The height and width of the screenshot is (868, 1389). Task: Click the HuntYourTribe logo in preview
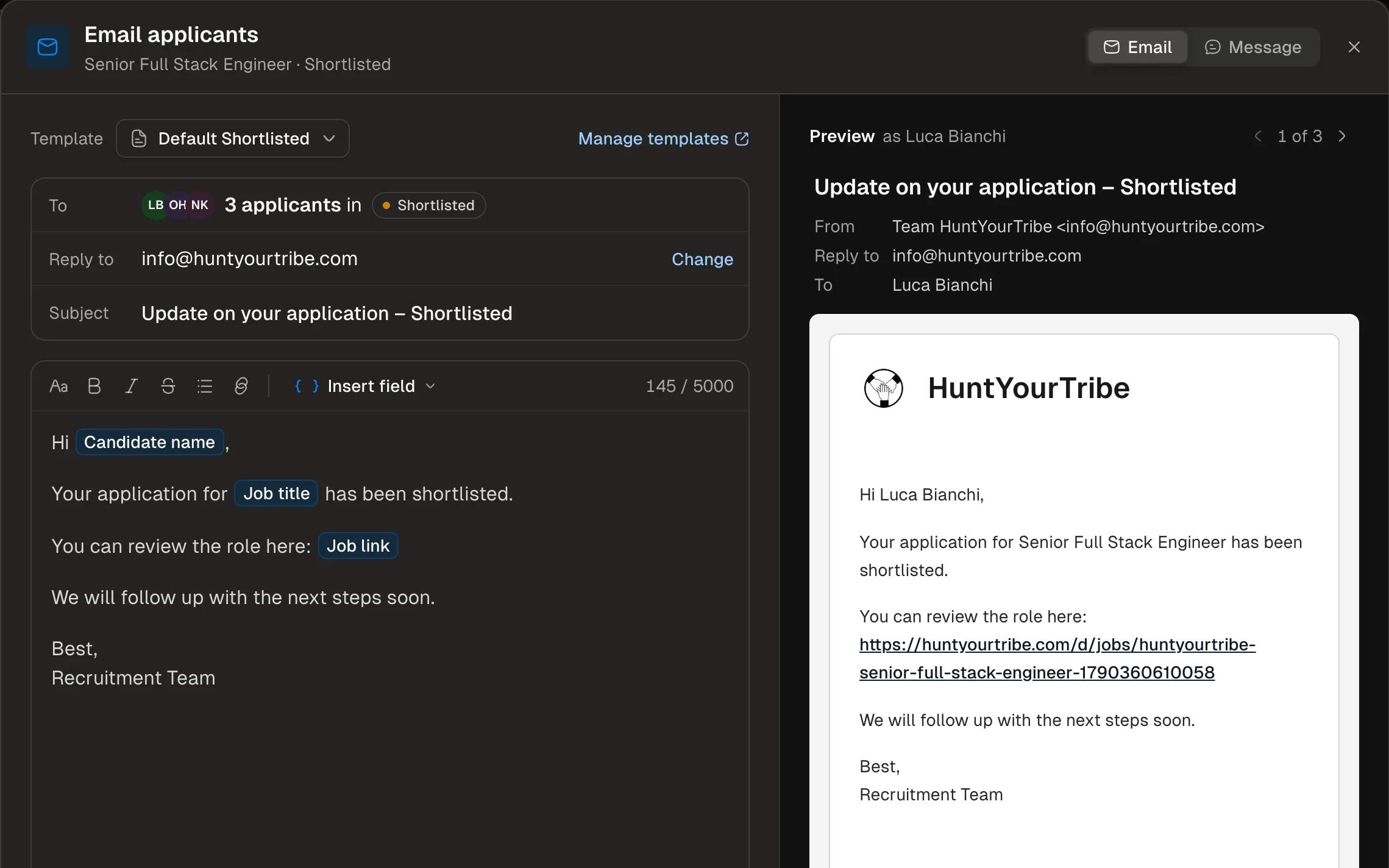tap(884, 388)
